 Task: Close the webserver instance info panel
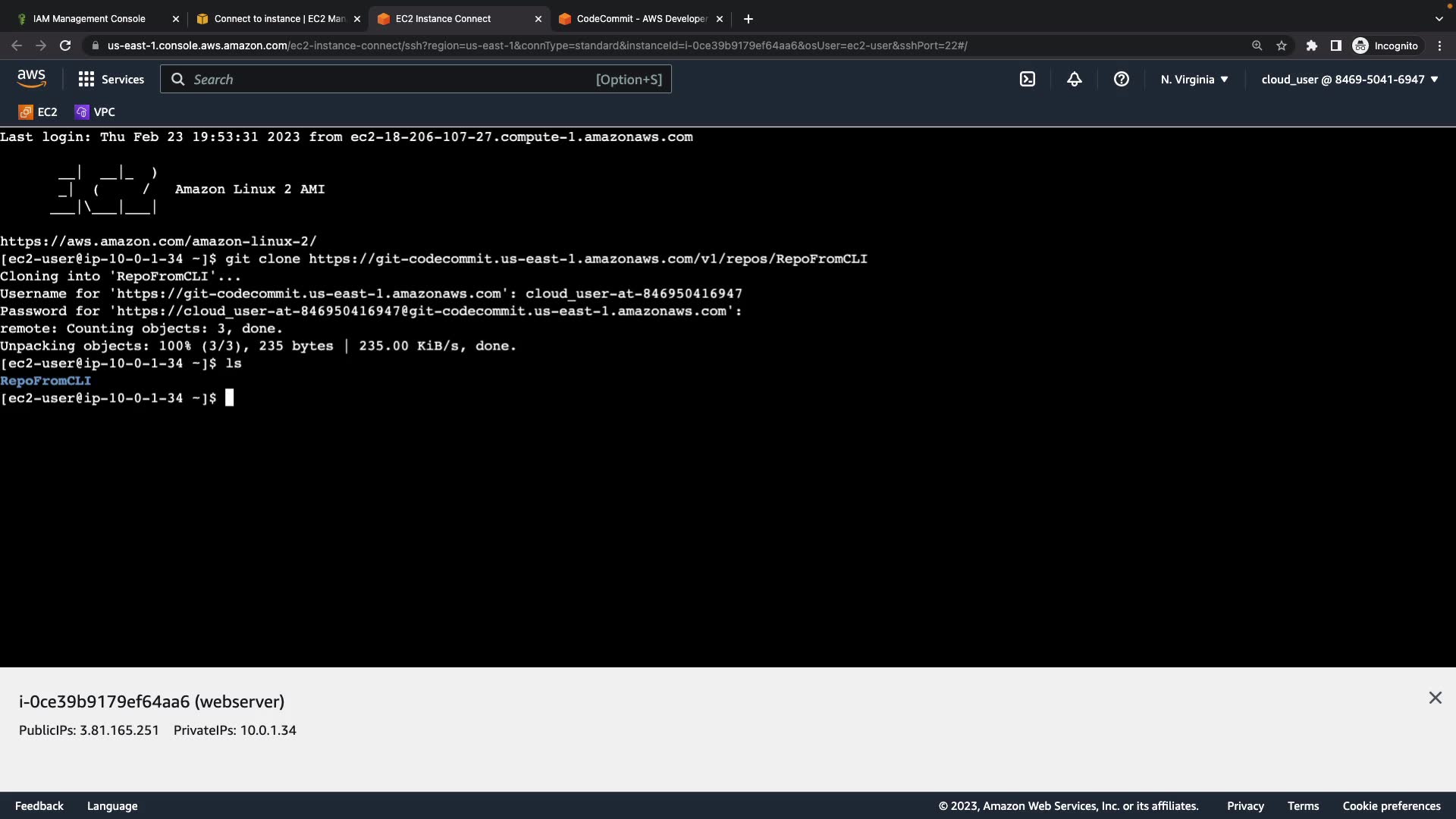tap(1435, 698)
